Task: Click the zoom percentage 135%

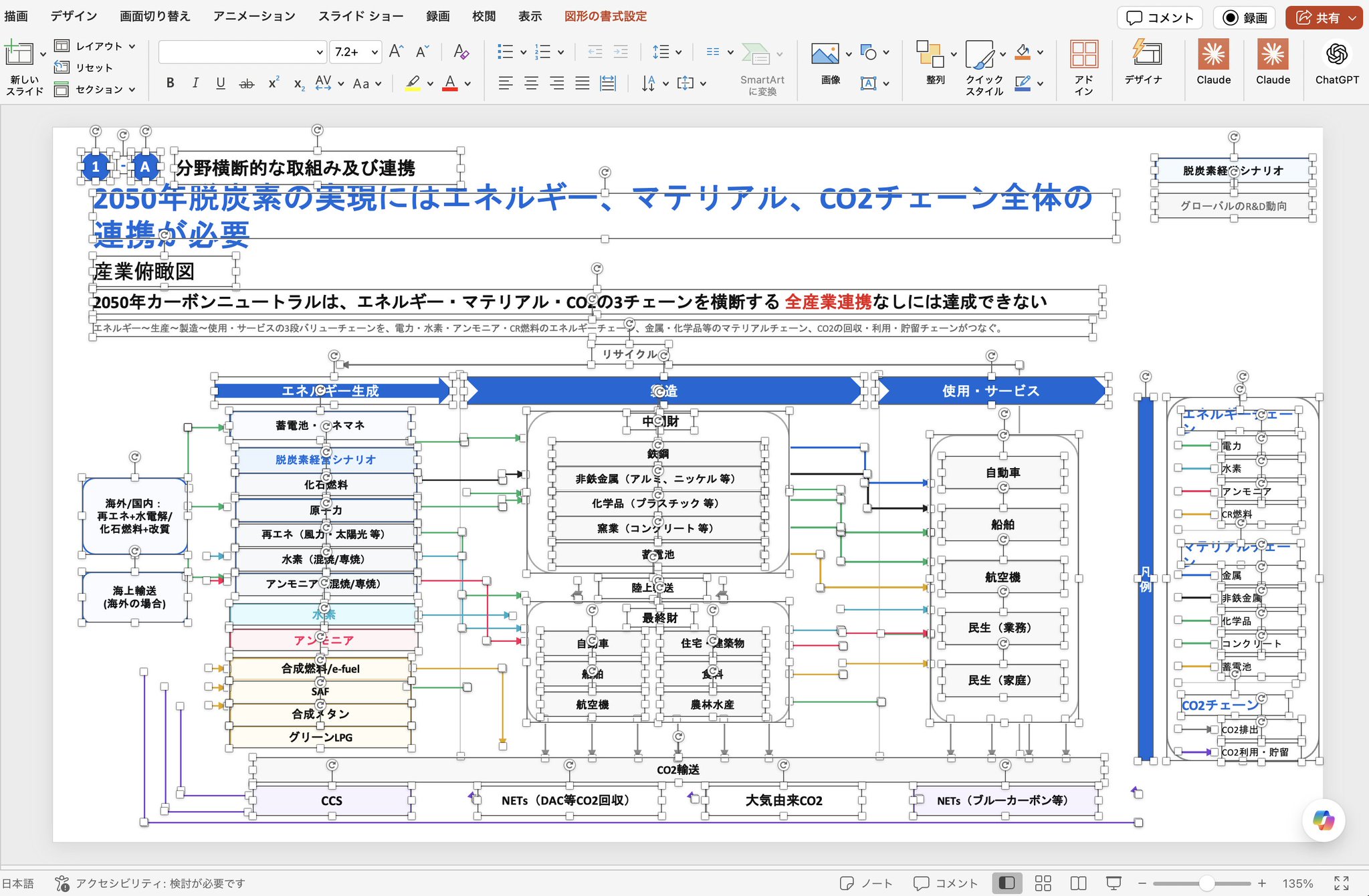Action: click(1297, 883)
